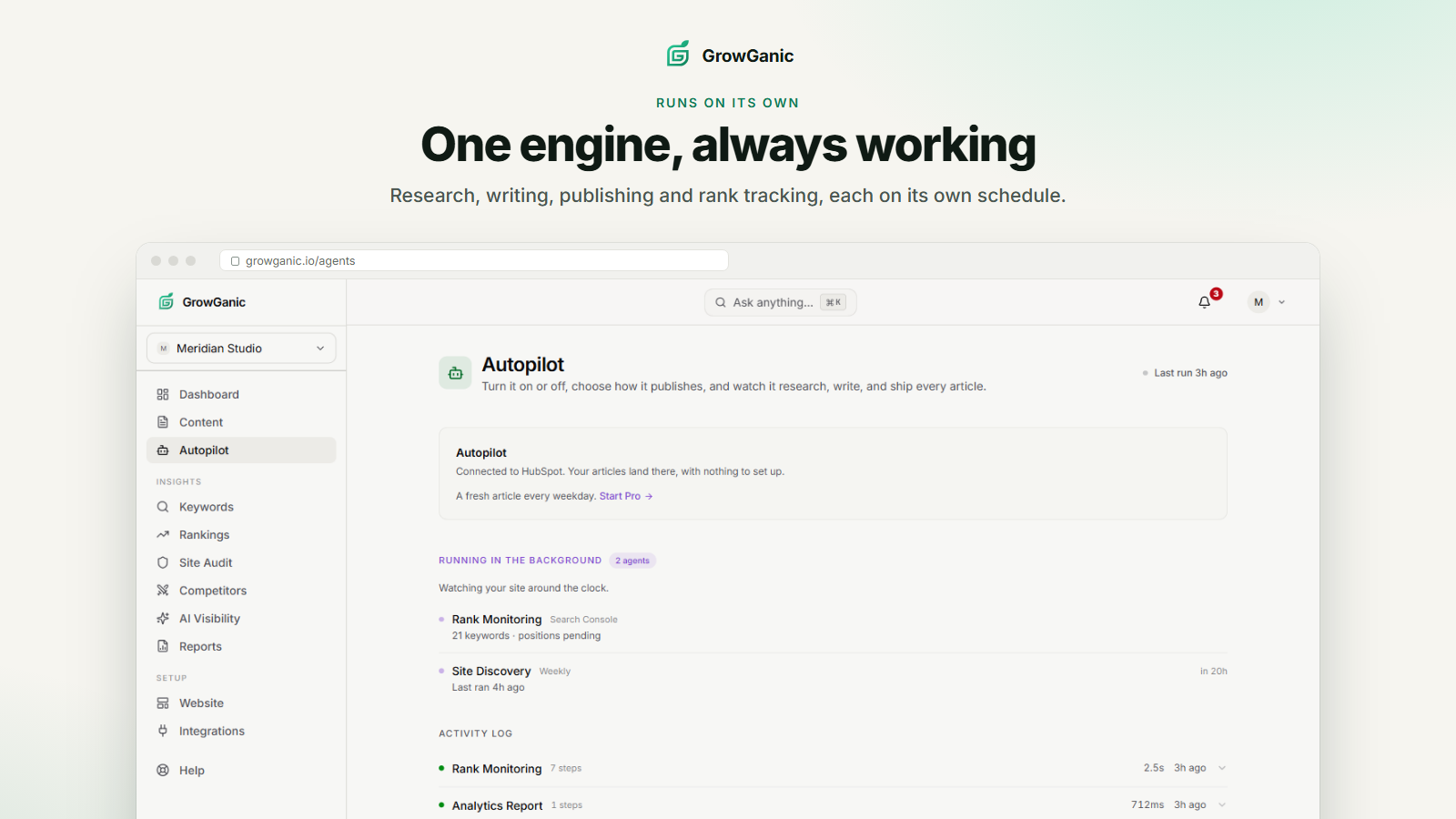Click the Dashboard grid icon in sidebar
The image size is (1456, 819).
[163, 394]
